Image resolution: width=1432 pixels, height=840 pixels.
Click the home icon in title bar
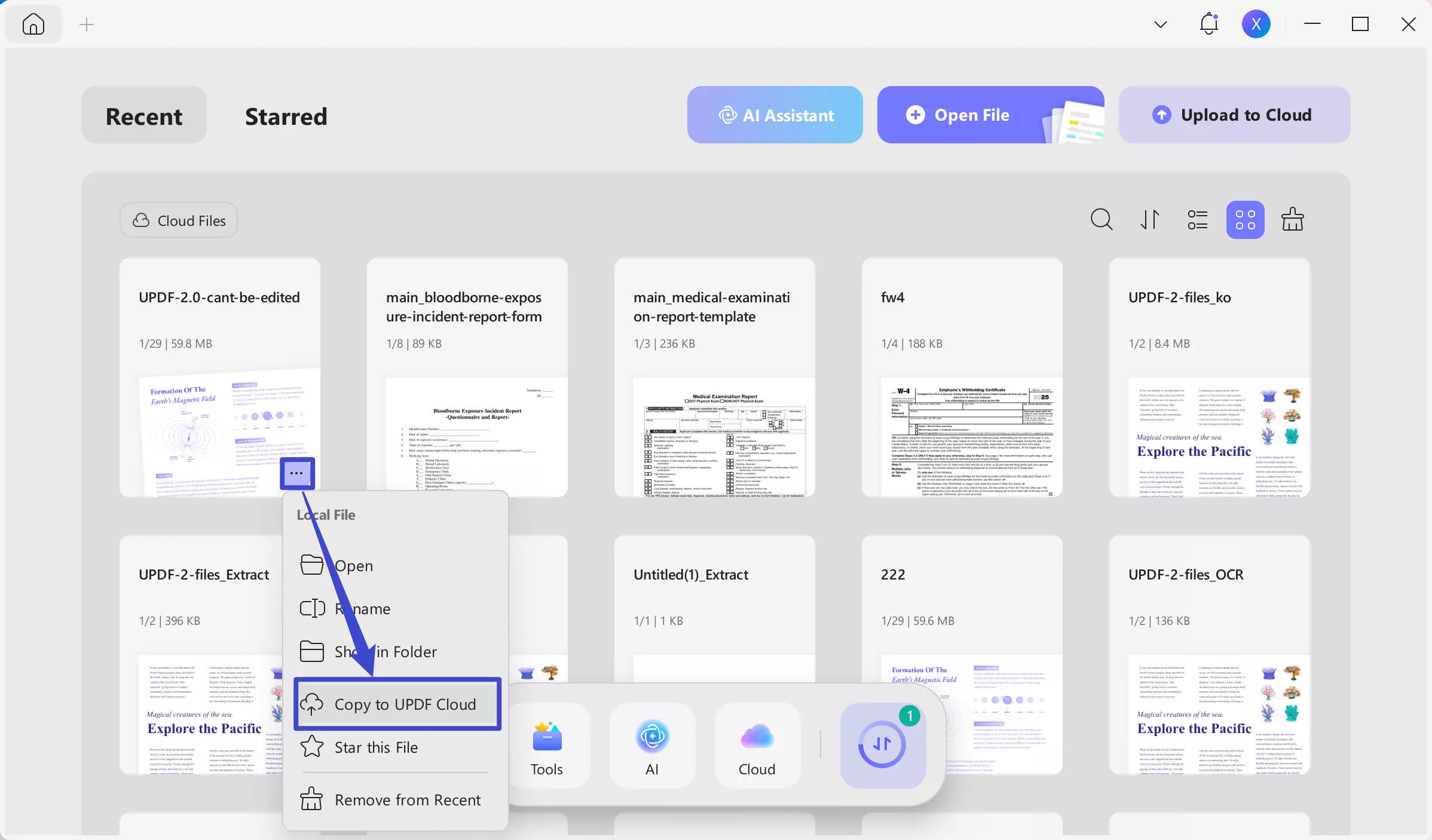(33, 24)
